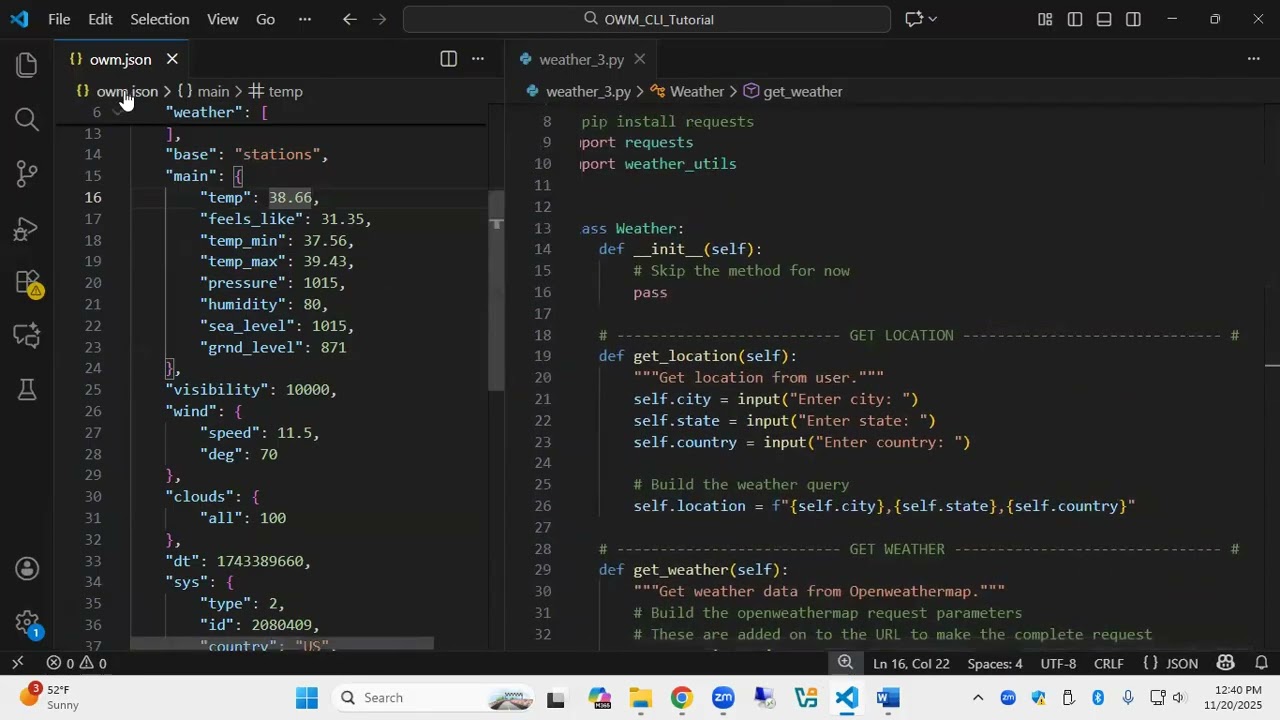This screenshot has height=720, width=1280.
Task: Open Customize Layout in the title bar
Action: point(1045,19)
